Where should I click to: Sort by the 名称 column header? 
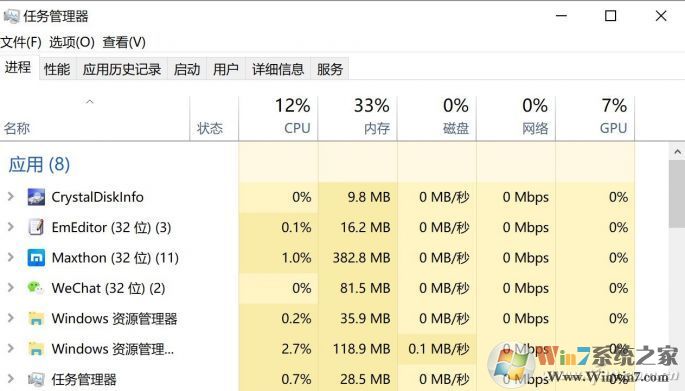click(95, 118)
